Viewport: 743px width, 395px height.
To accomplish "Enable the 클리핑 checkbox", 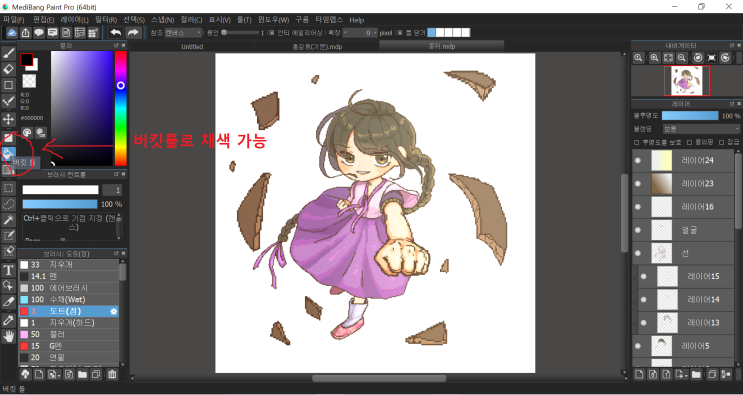I will 689,142.
